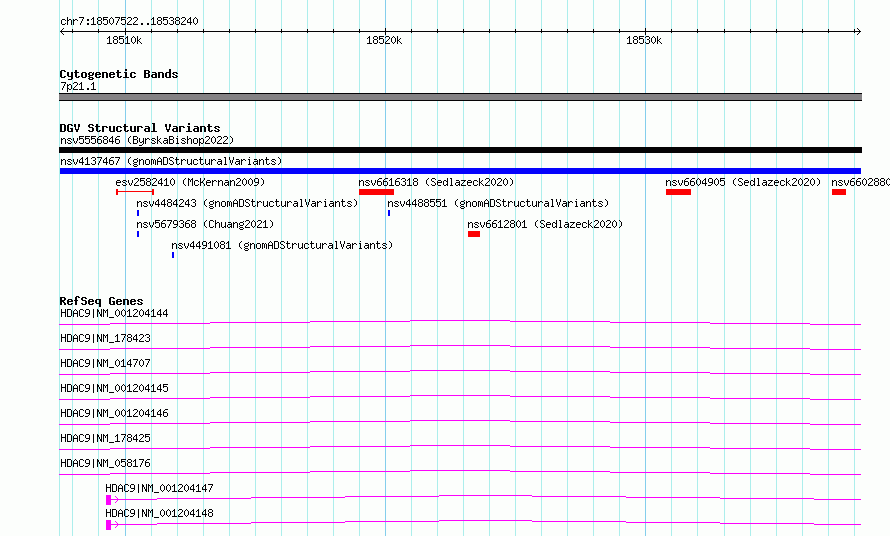Click the 18520k ruler tick label
This screenshot has height=536, width=890.
coord(384,40)
